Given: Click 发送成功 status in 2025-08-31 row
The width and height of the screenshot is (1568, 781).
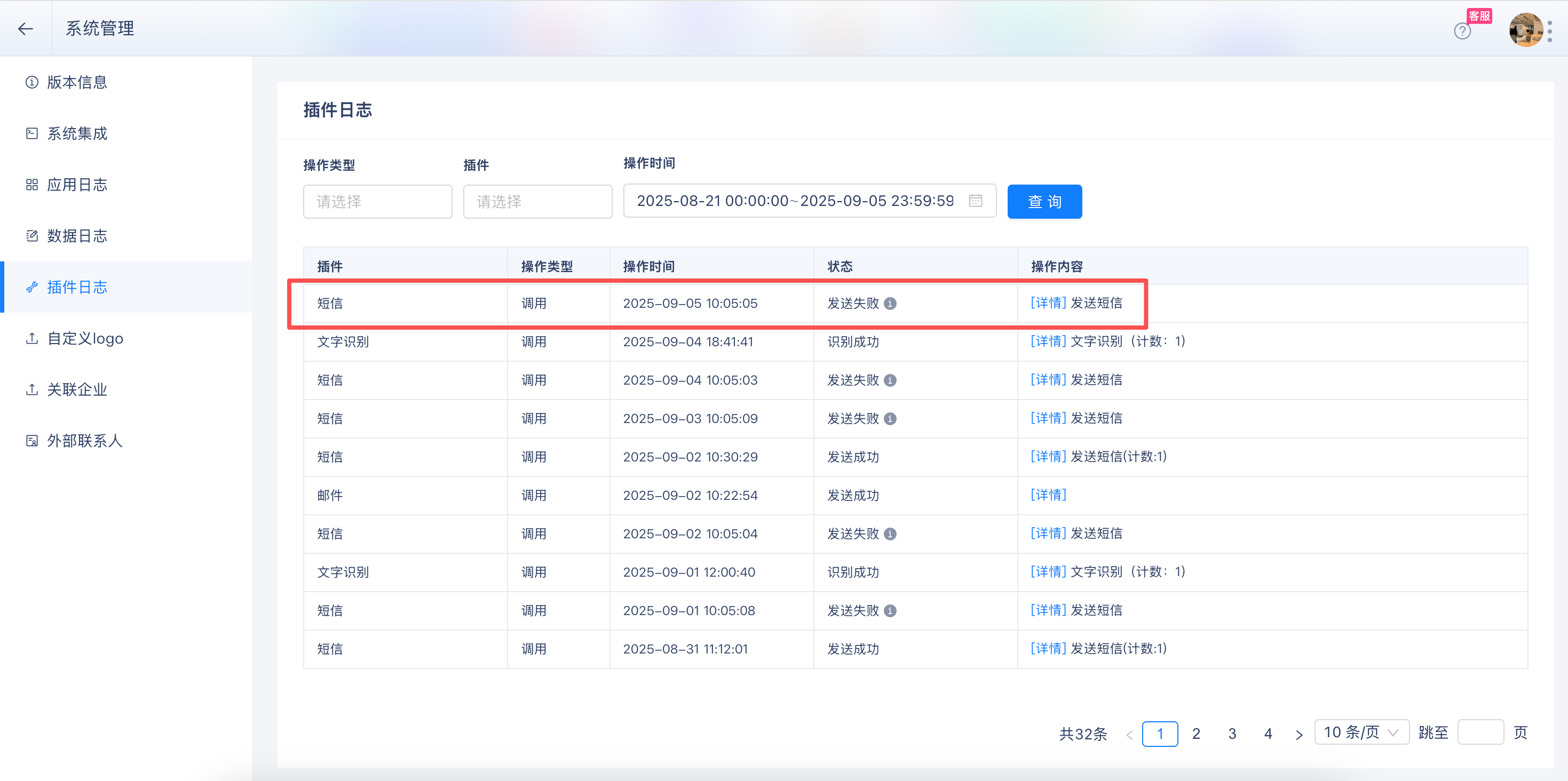Looking at the screenshot, I should click(x=853, y=649).
